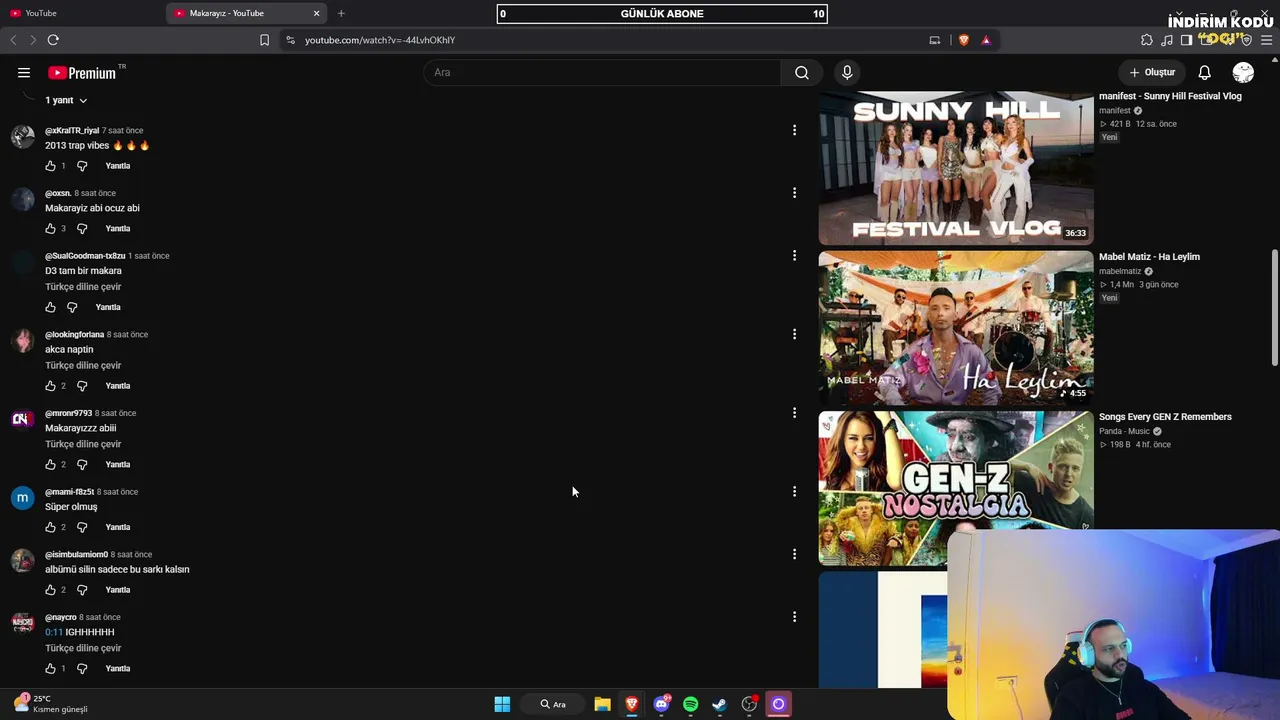Dislike the "Makarayiz abi ocuz abi" comment
Screen dimensions: 1280x720
click(82, 229)
